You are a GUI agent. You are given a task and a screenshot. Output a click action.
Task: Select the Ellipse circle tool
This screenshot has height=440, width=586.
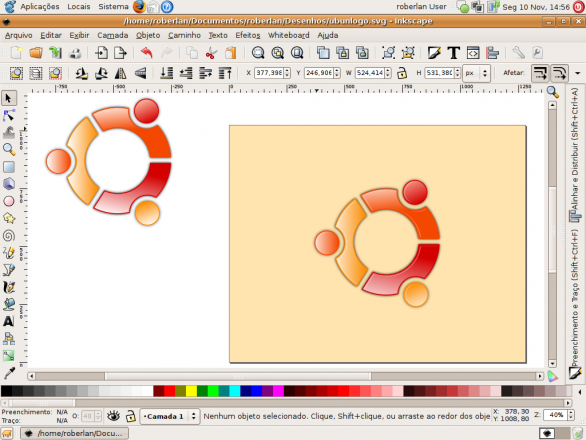pyautogui.click(x=9, y=201)
